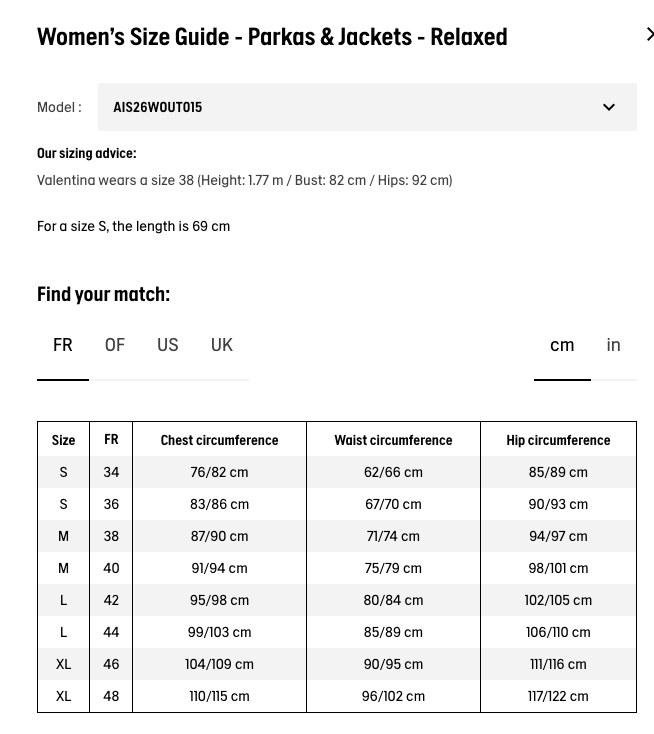The image size is (654, 734).
Task: Click the 95/98 cm chest cell
Action: tap(219, 600)
